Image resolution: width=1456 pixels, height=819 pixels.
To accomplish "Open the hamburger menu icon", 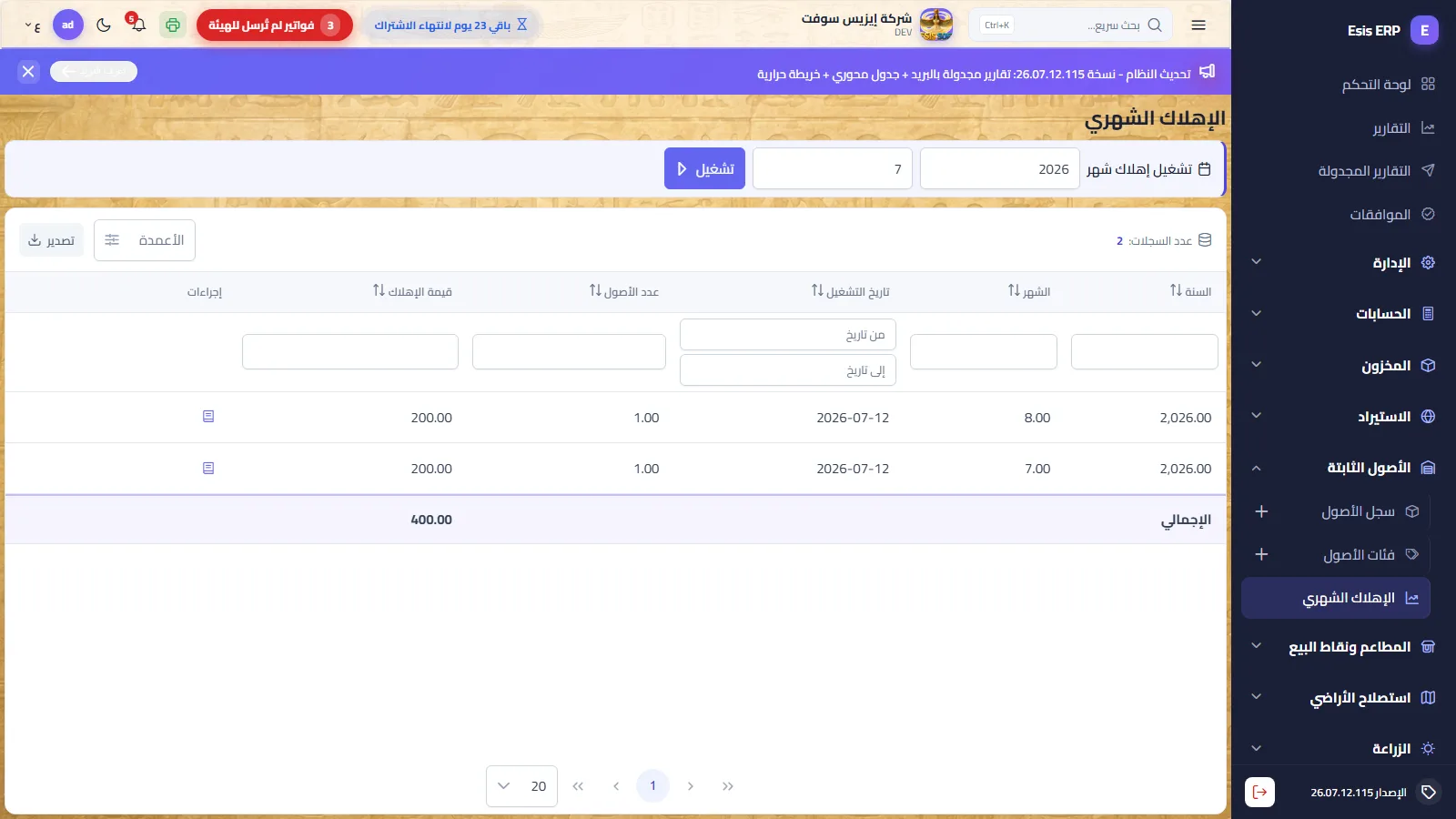I will pyautogui.click(x=1198, y=25).
